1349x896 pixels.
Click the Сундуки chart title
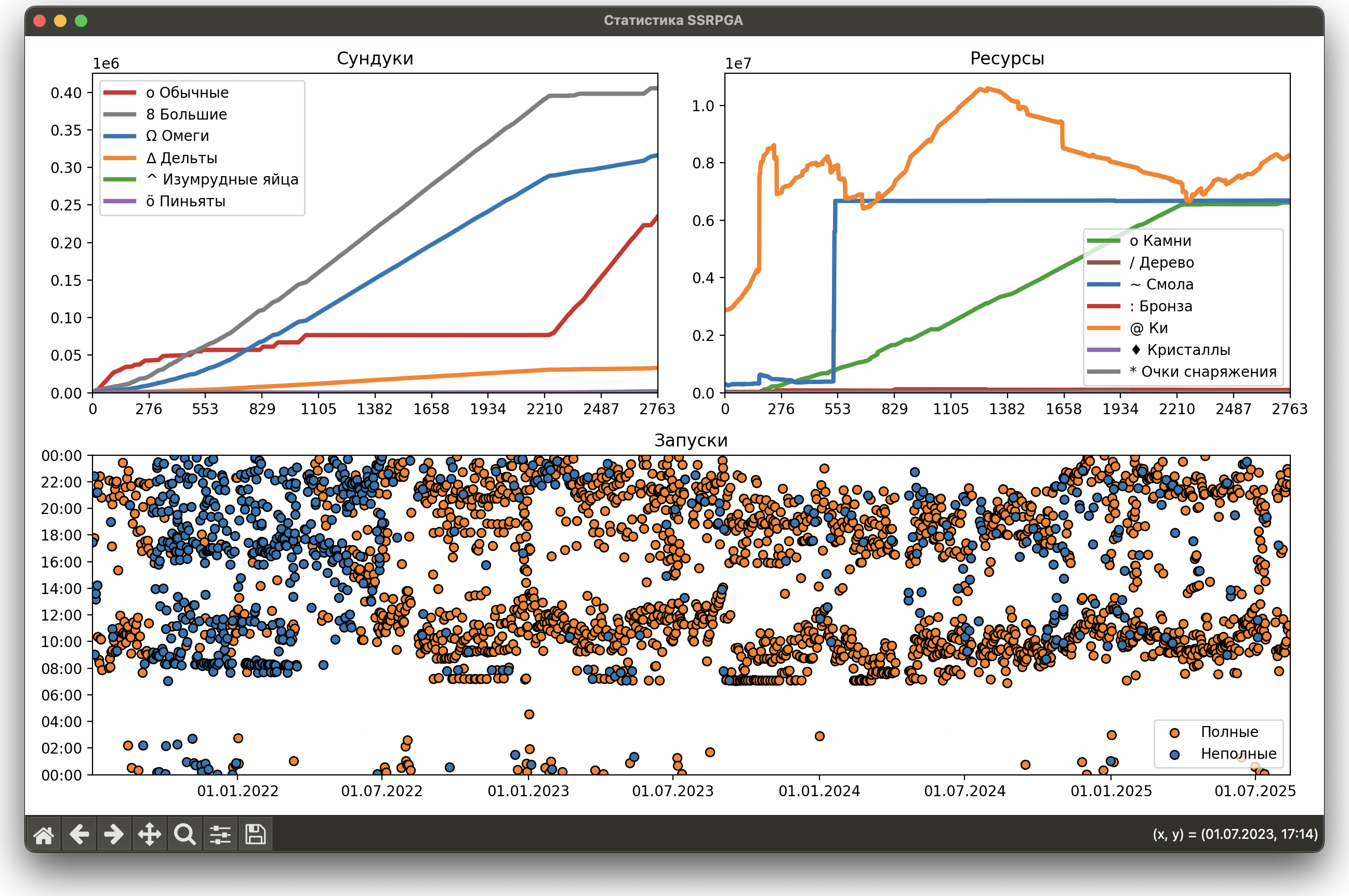tap(375, 58)
